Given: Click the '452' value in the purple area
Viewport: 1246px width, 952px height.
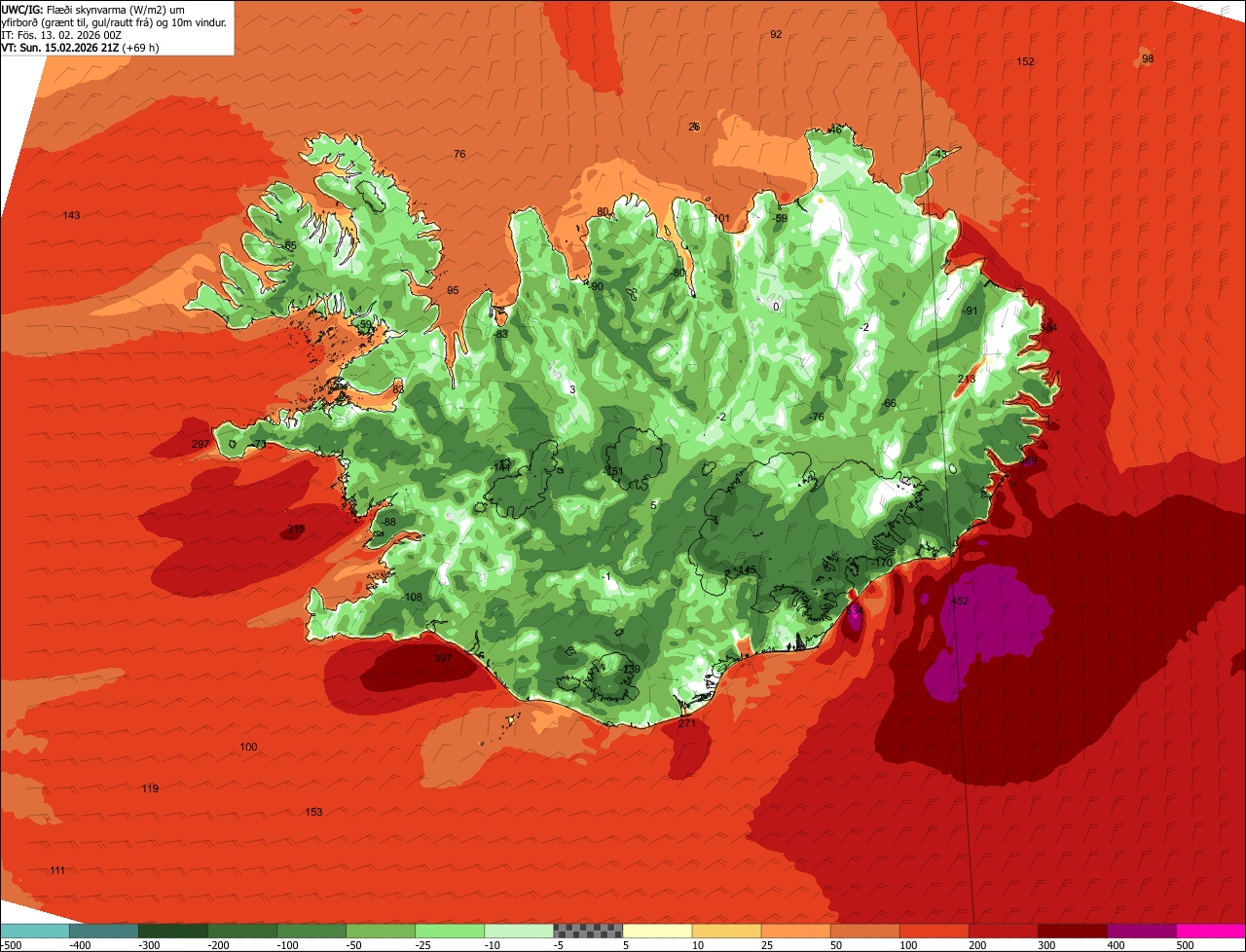Looking at the screenshot, I should click(960, 602).
